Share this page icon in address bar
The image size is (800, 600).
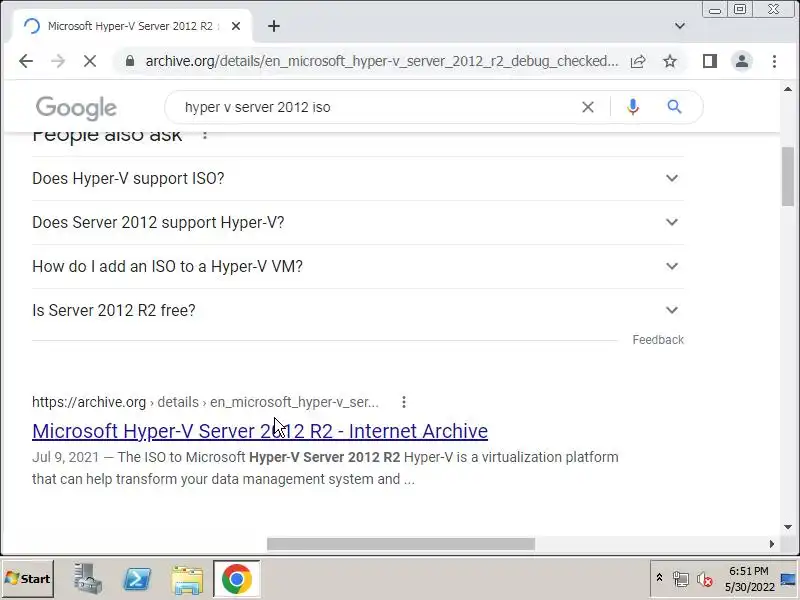pos(638,61)
